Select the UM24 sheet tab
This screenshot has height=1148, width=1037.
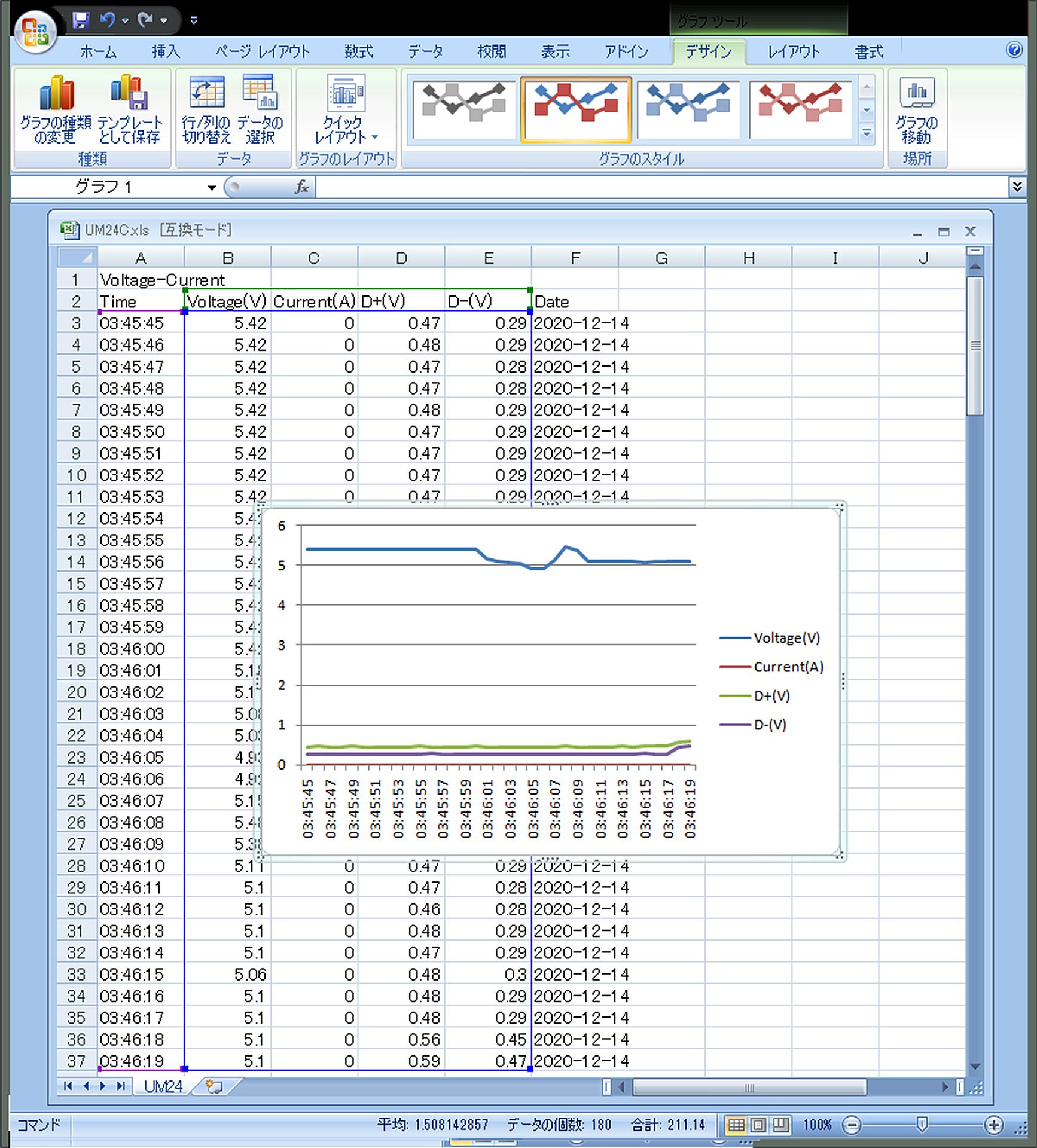(163, 1086)
